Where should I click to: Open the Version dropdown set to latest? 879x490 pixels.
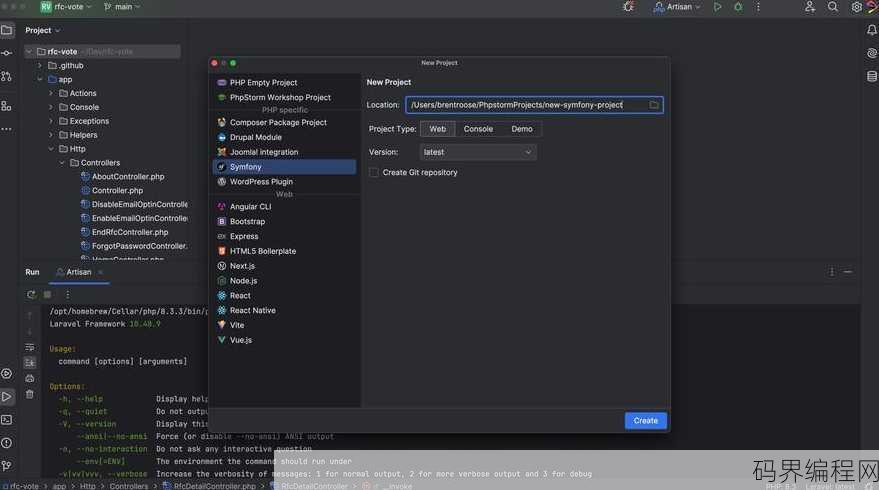pyautogui.click(x=478, y=152)
